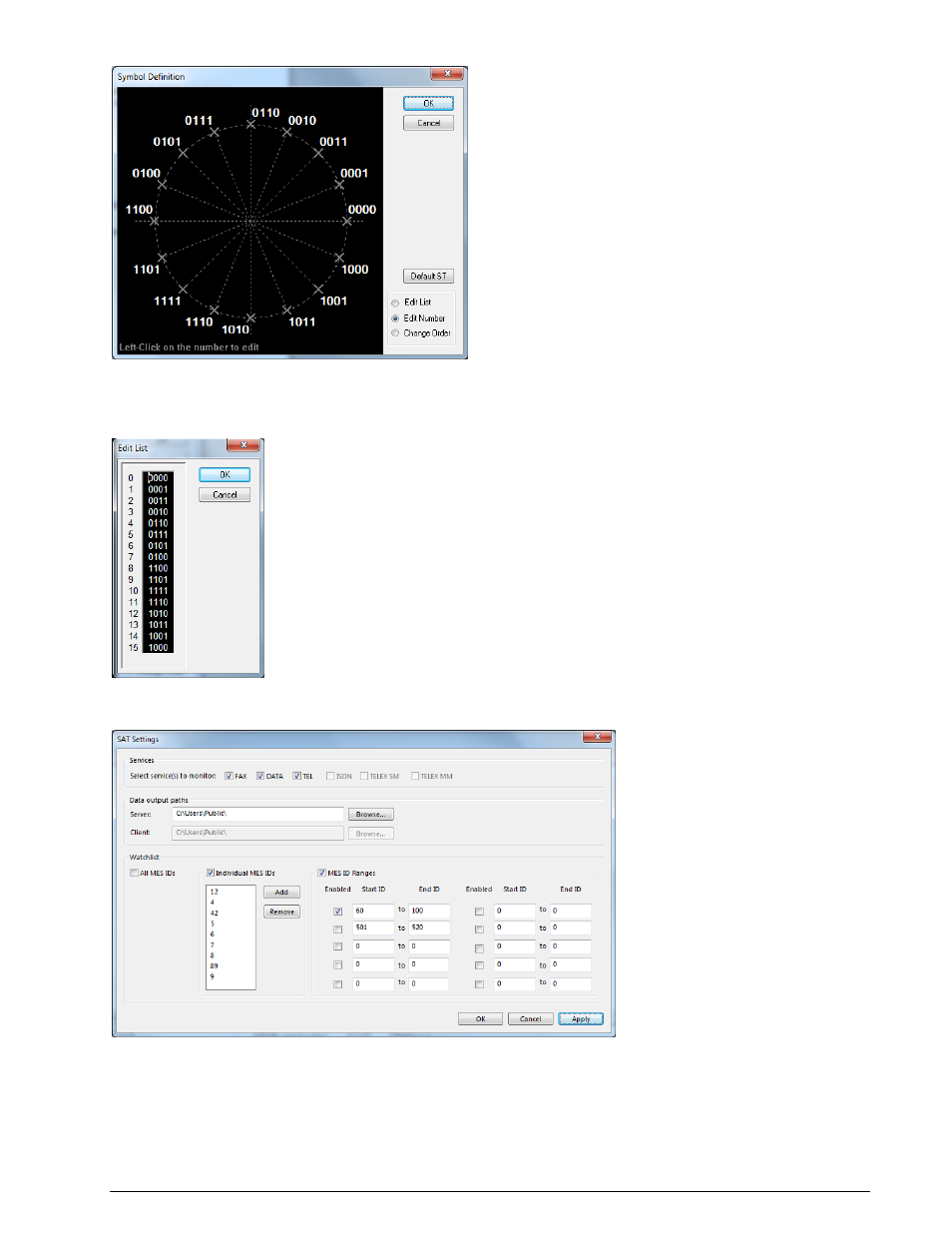This screenshot has width=952, height=1233.
Task: Select the Edit Number radio button
Action: tap(396, 318)
